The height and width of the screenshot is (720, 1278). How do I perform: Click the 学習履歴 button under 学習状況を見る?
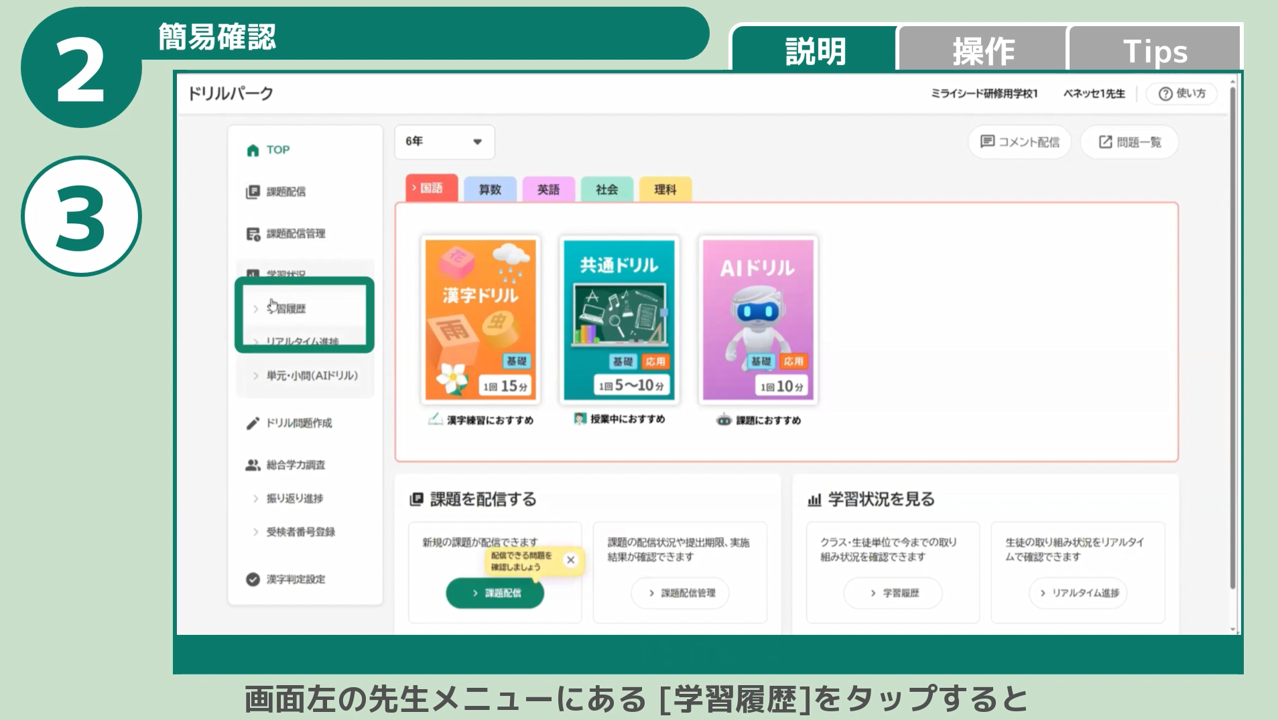(893, 593)
